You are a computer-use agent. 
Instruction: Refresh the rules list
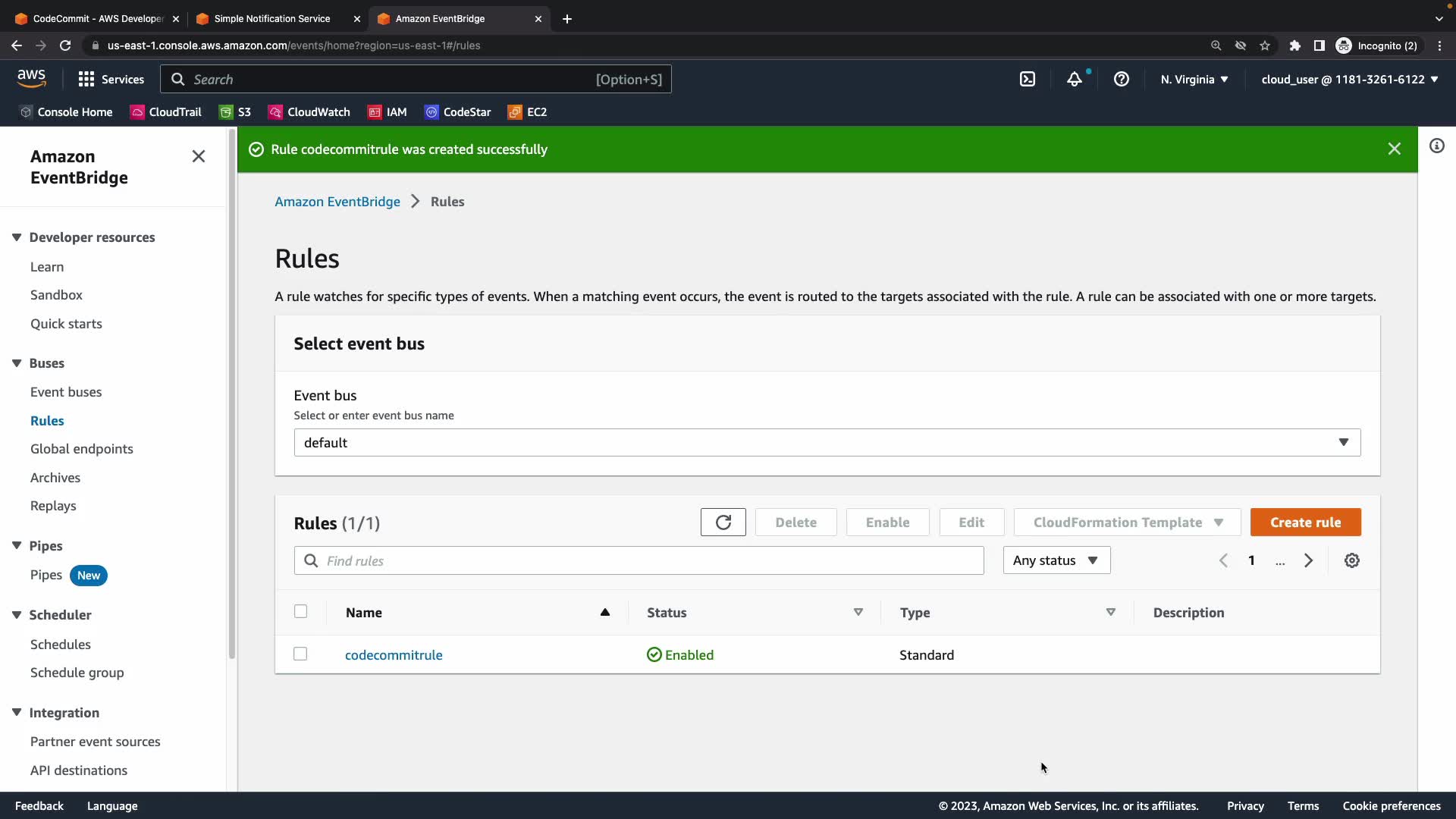tap(723, 522)
